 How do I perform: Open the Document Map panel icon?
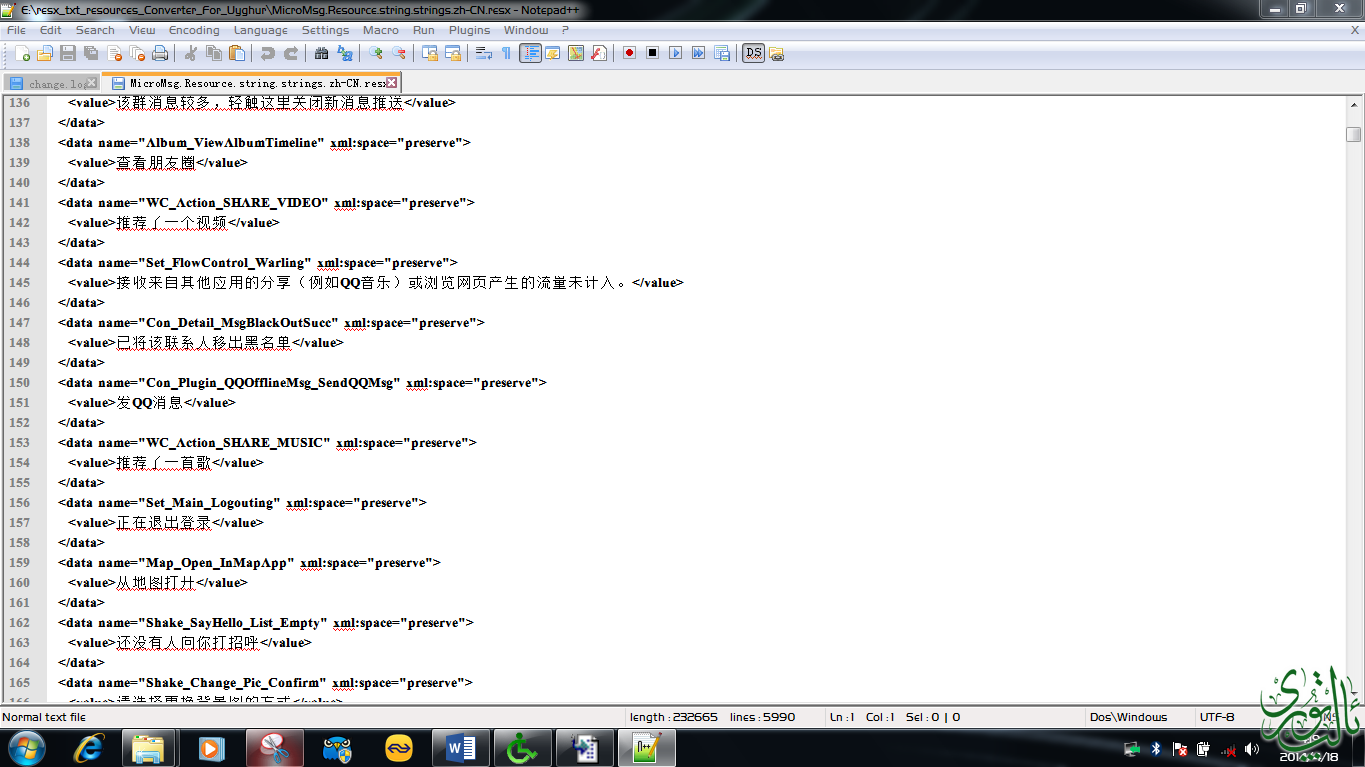[576, 53]
